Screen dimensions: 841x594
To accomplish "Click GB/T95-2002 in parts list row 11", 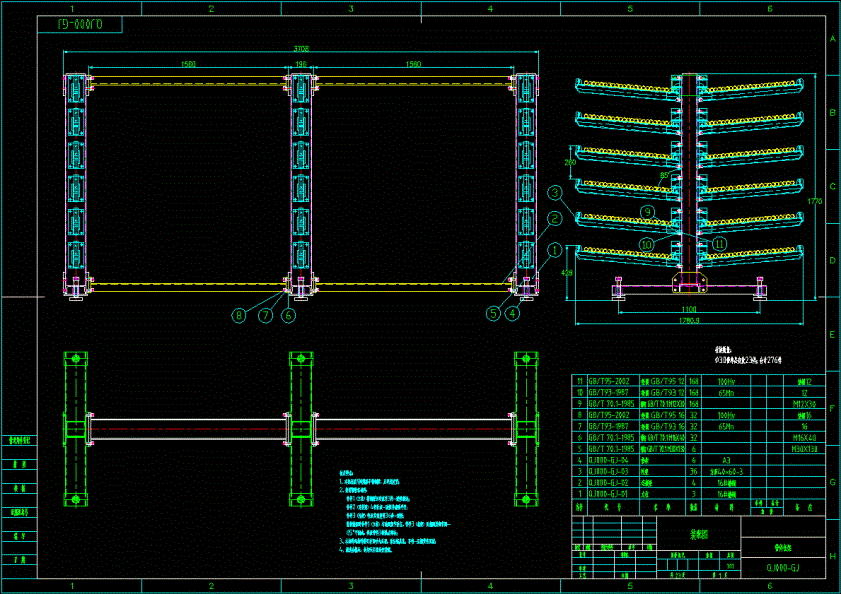I will click(609, 382).
